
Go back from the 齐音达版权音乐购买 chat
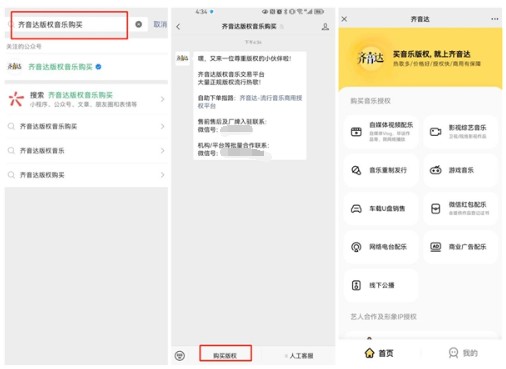click(x=178, y=27)
